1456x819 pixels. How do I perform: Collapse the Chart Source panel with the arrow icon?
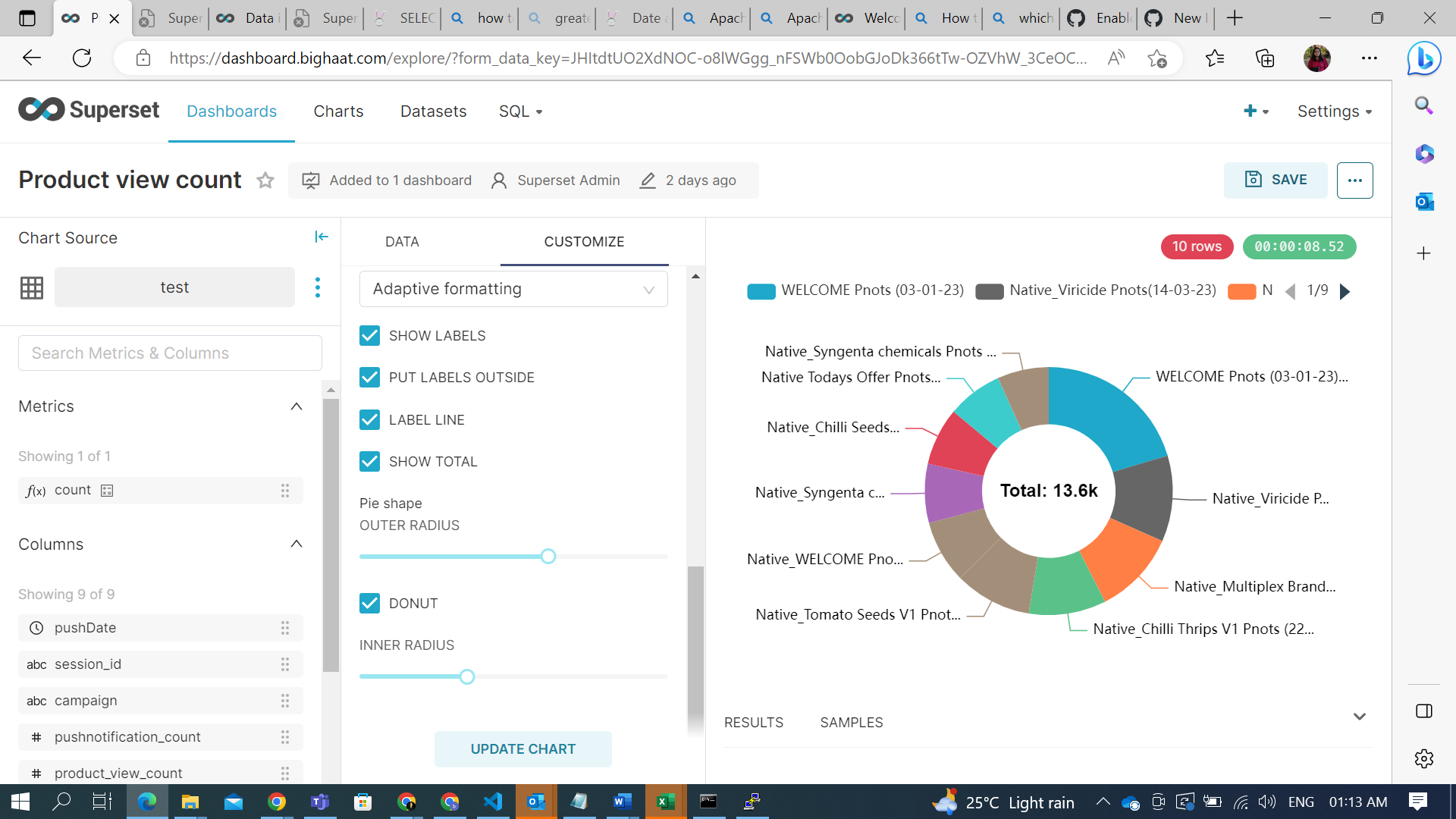tap(322, 237)
